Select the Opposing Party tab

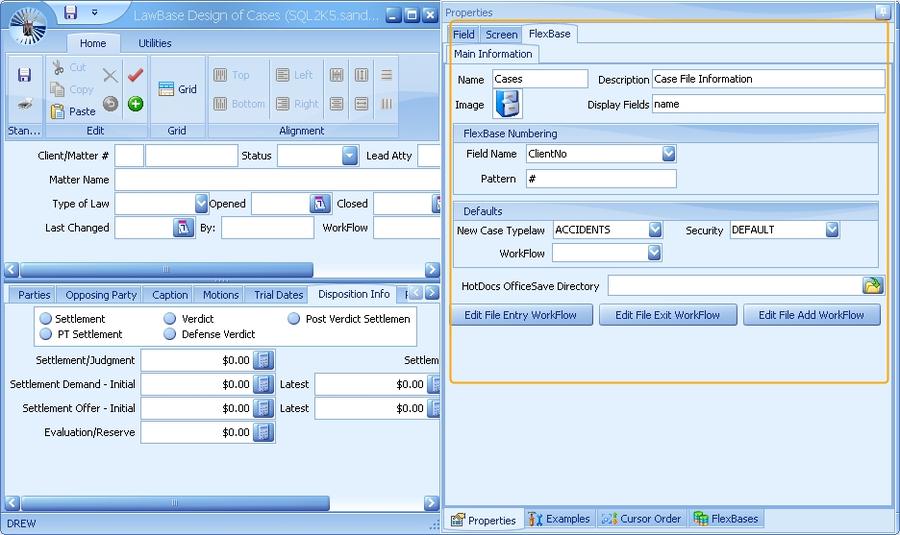point(101,294)
